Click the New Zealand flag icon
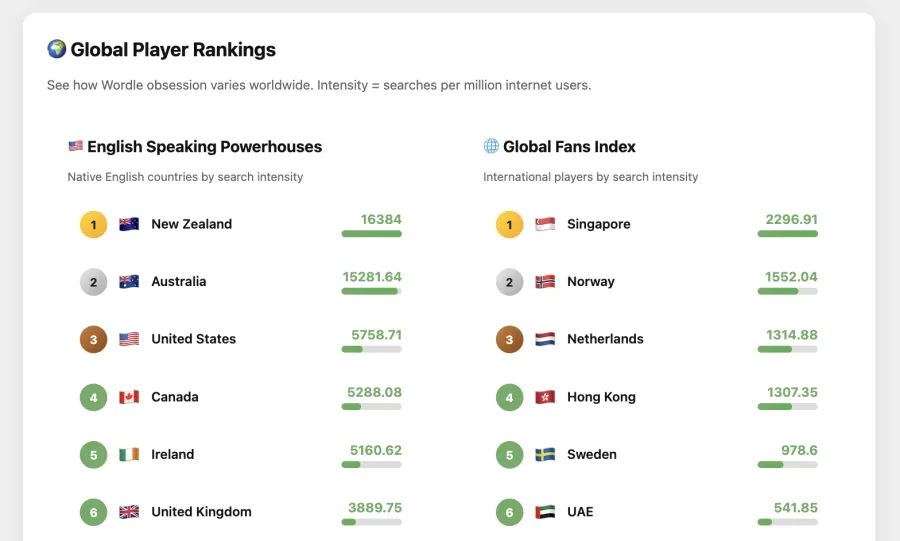The width and height of the screenshot is (900, 541). click(x=129, y=224)
